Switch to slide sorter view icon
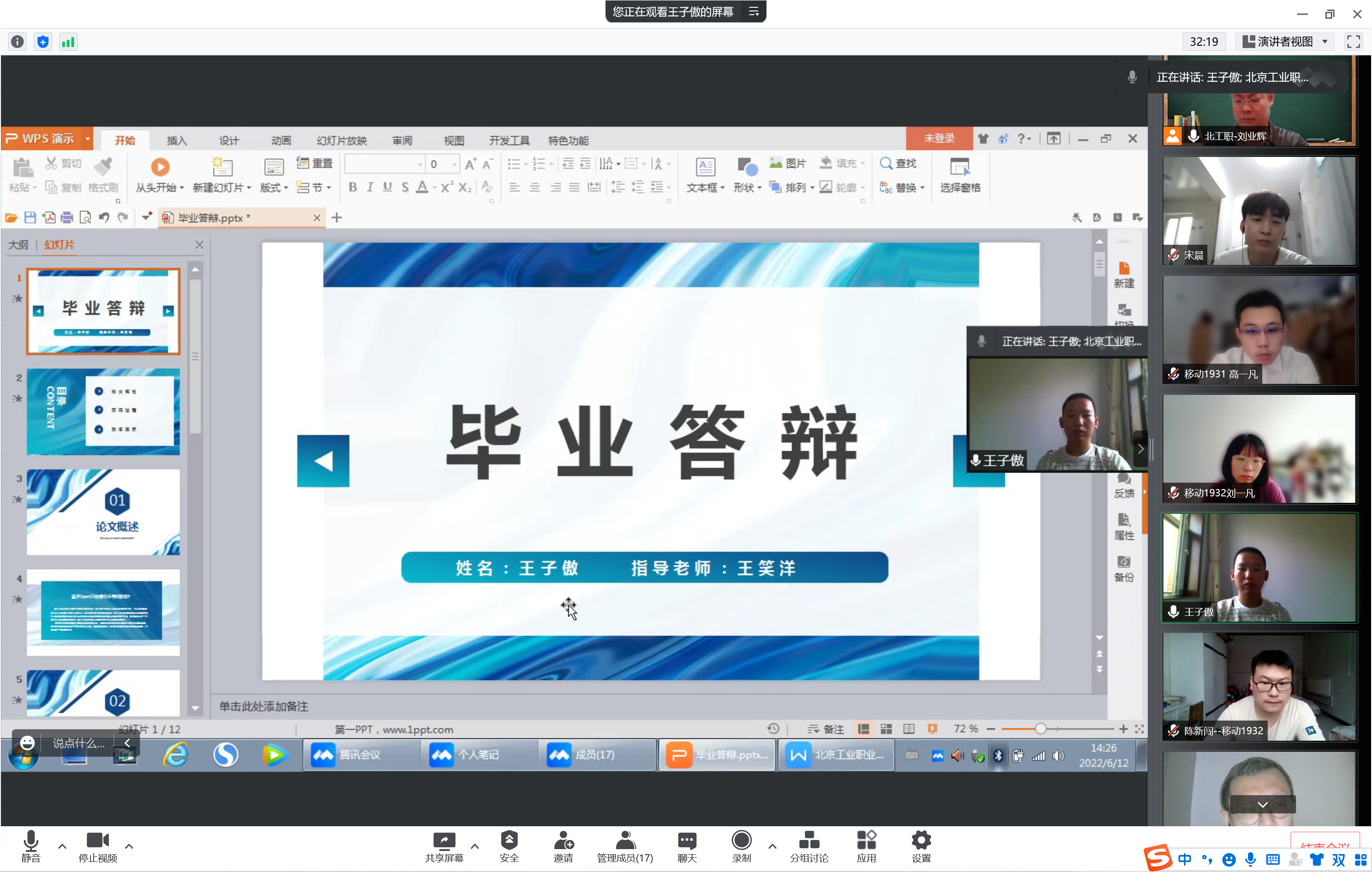The height and width of the screenshot is (872, 1372). [x=886, y=729]
